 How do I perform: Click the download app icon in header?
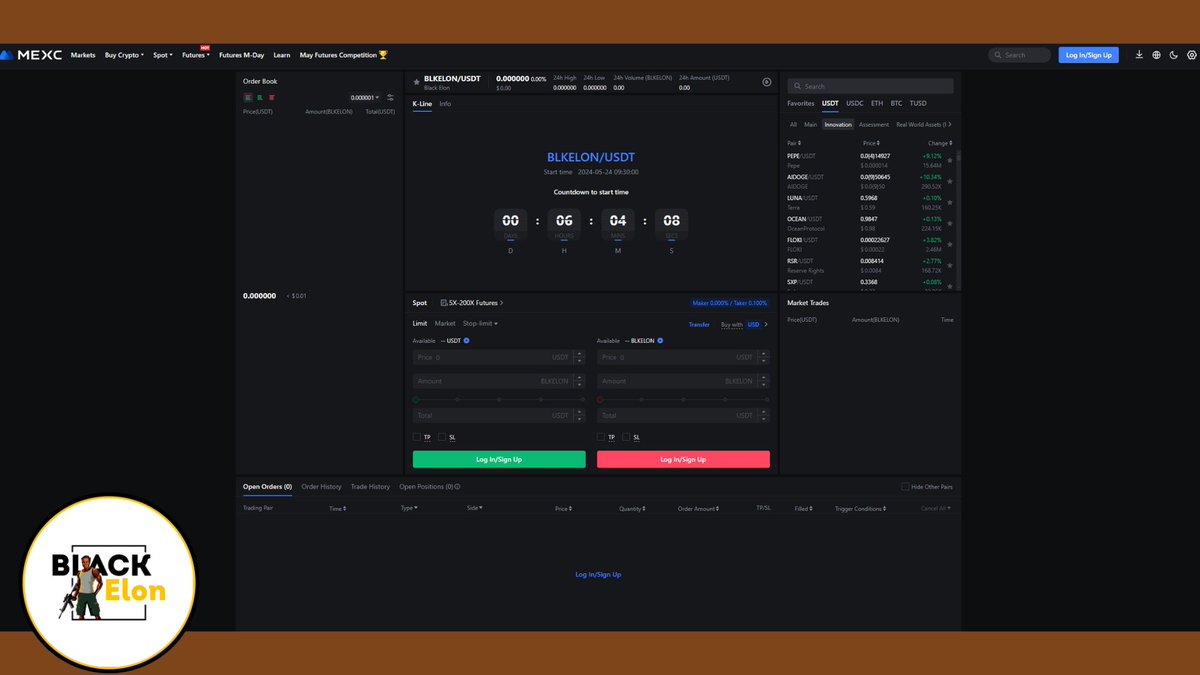tap(1139, 55)
